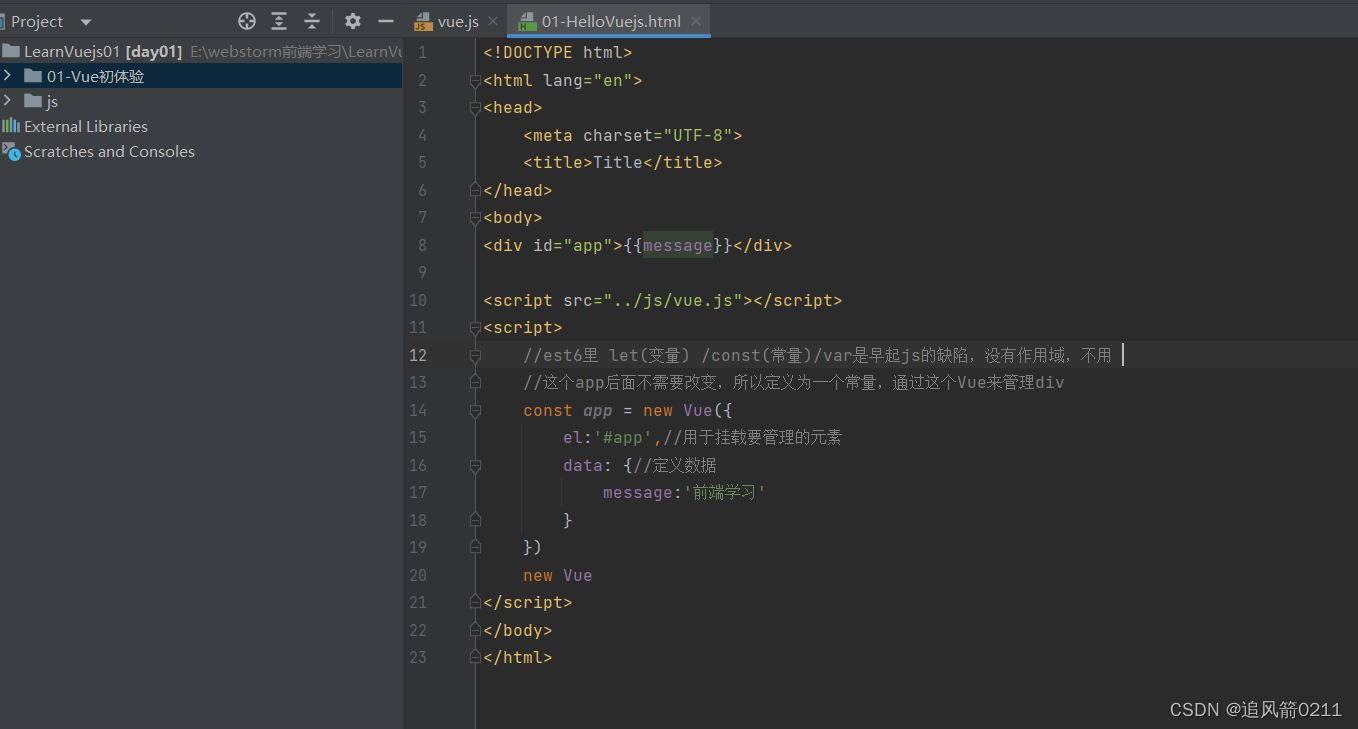Collapse the body tag fold on line 7
This screenshot has width=1358, height=729.
(476, 217)
